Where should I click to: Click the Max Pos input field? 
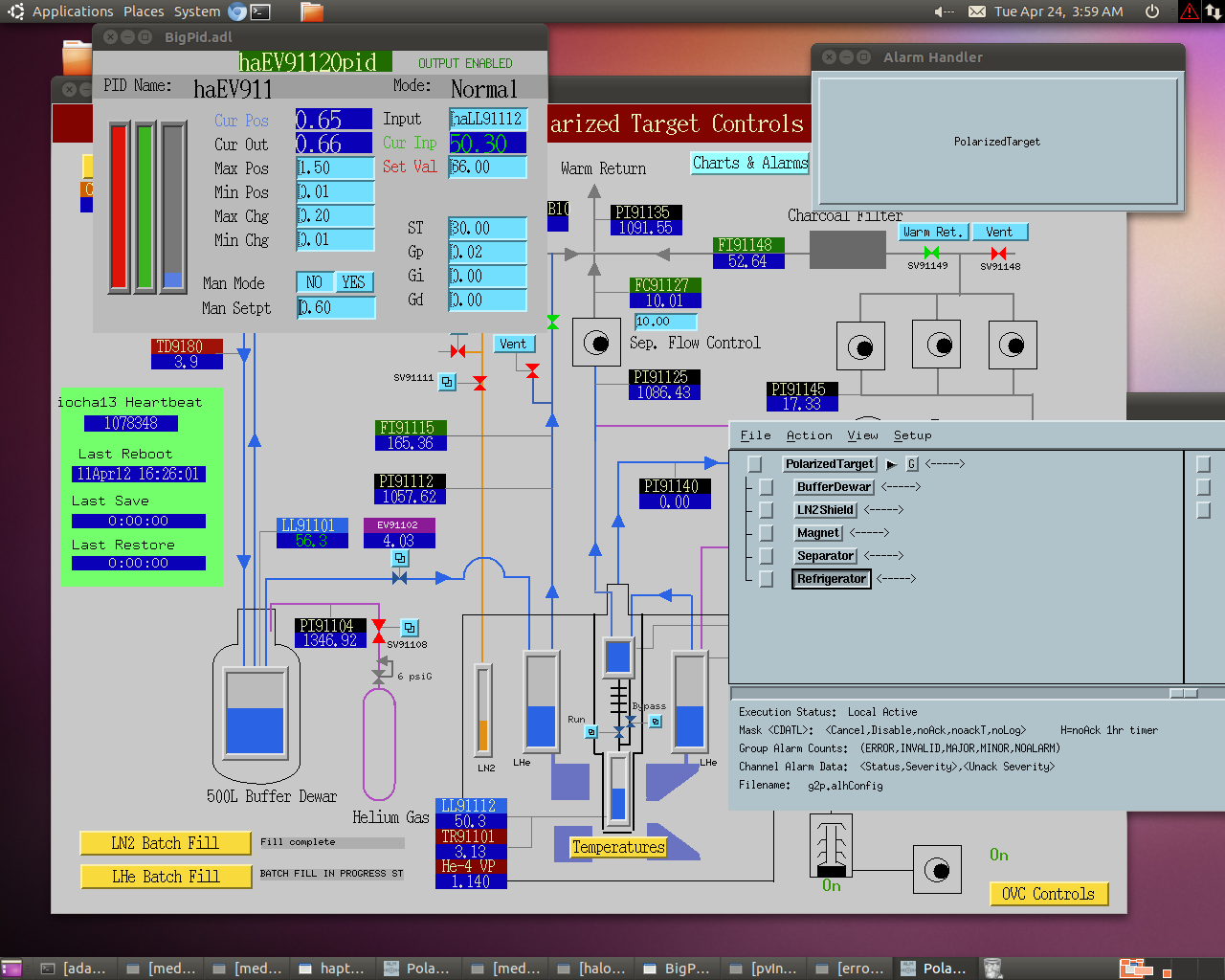point(335,167)
